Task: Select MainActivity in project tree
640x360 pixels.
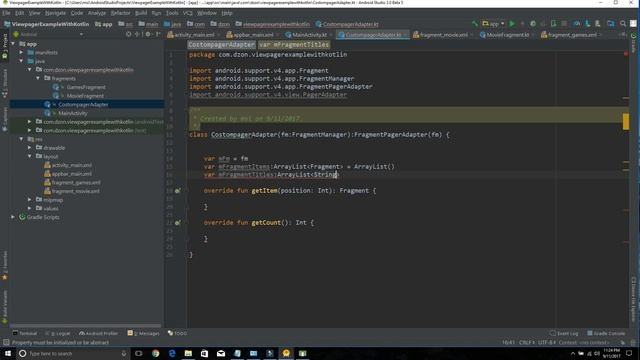Action: [72, 113]
